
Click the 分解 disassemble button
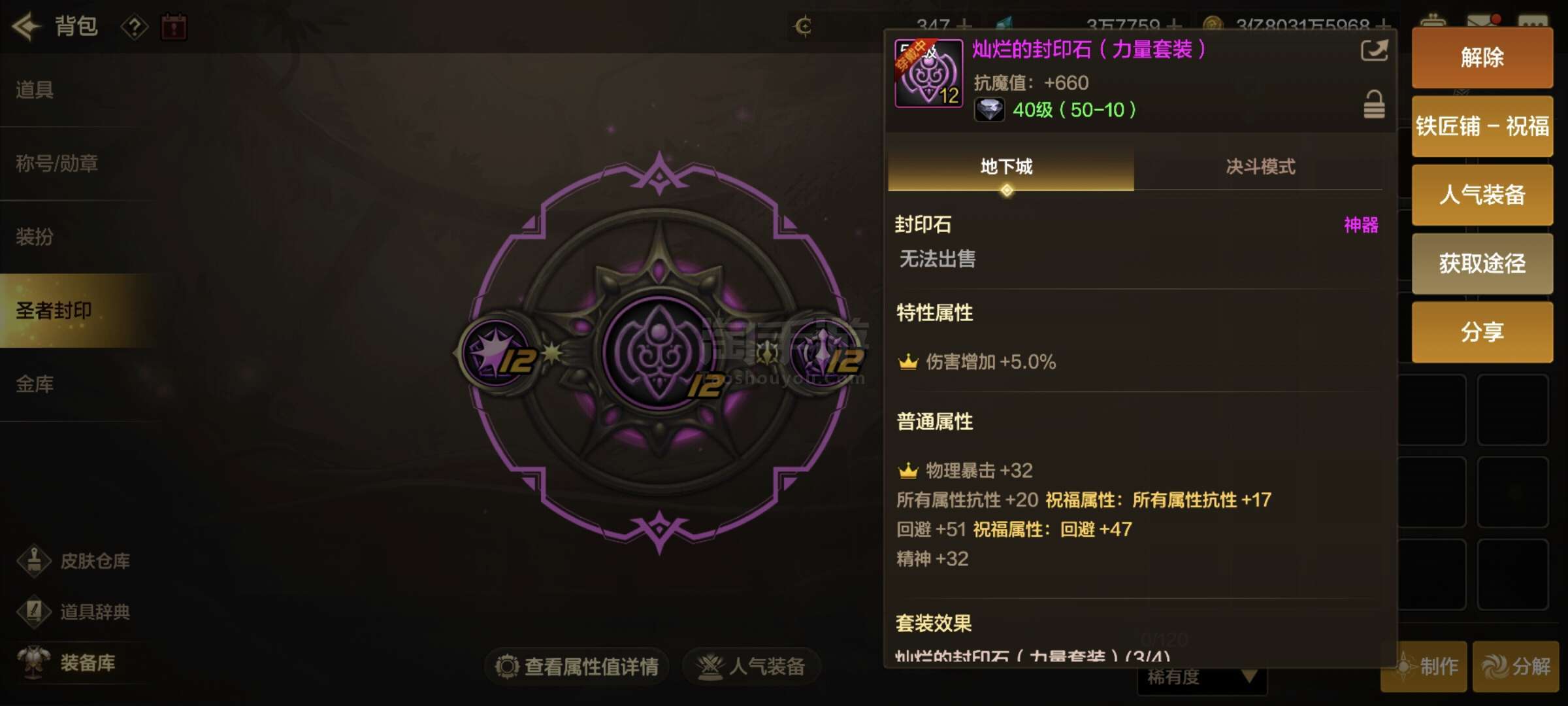coord(1516,666)
